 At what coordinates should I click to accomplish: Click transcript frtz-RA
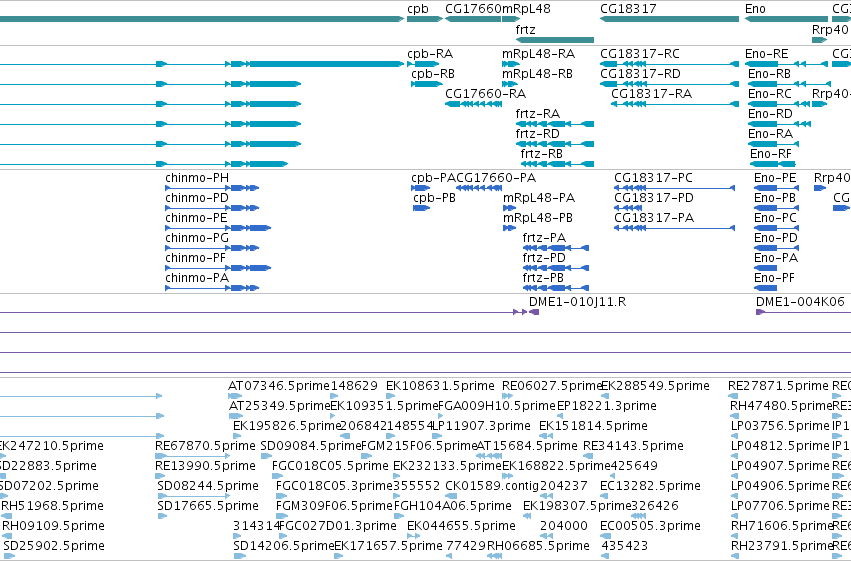click(555, 124)
